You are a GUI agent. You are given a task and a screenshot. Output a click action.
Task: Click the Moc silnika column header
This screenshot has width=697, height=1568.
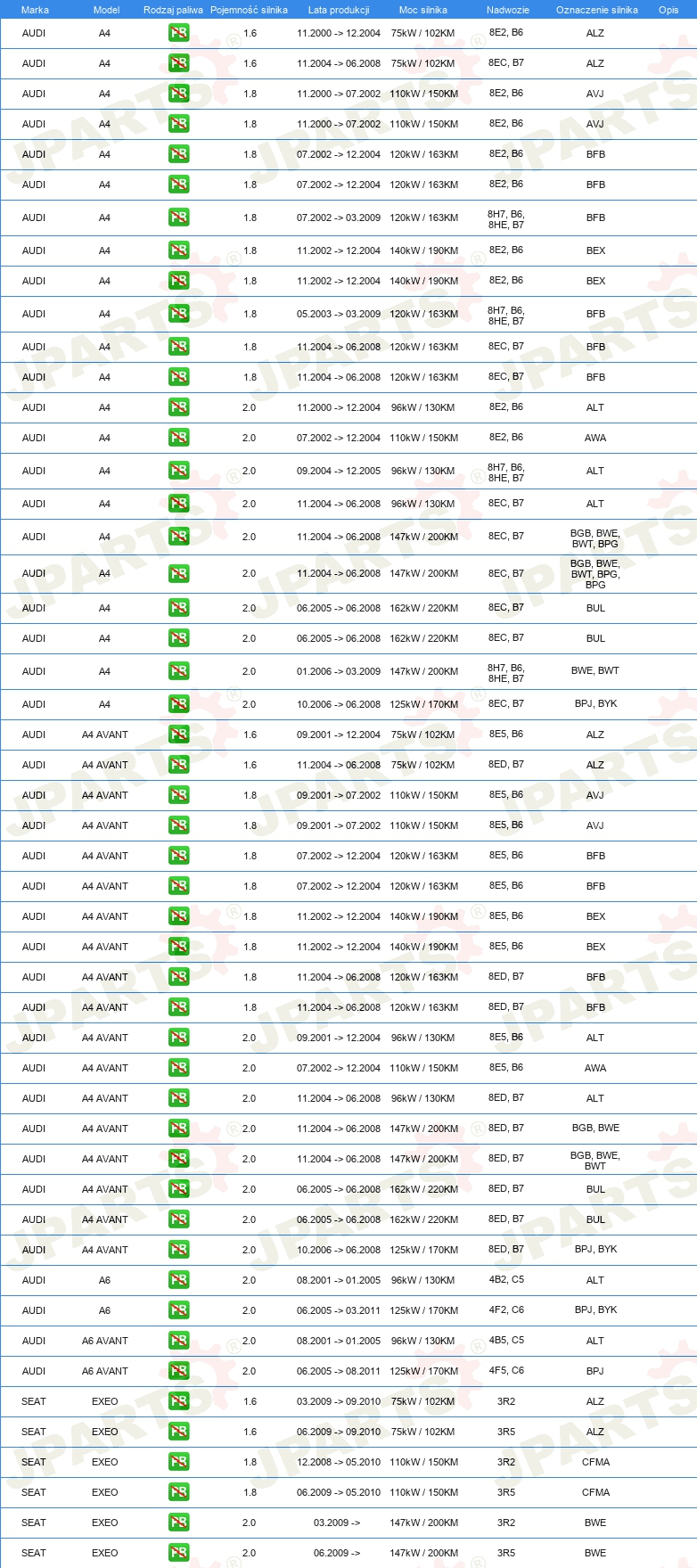tap(423, 10)
